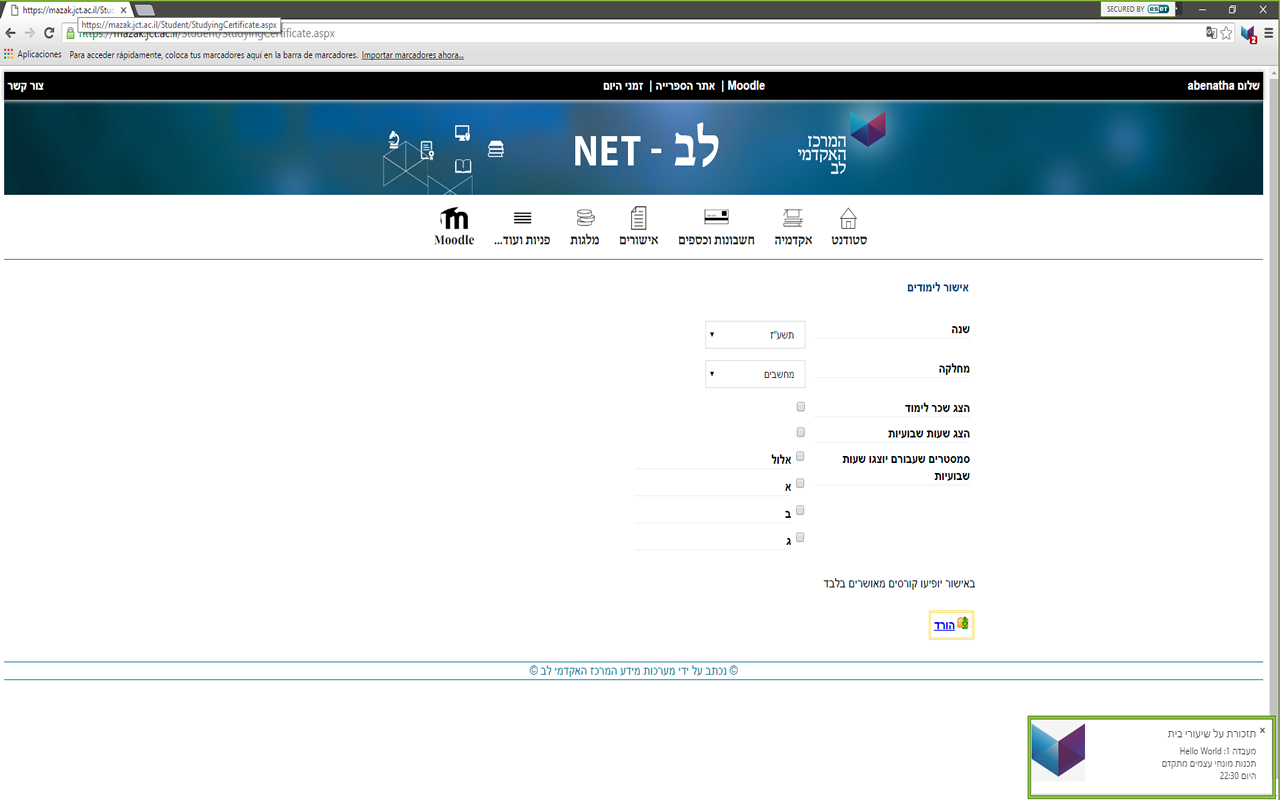Click the notification cube logo
This screenshot has height=800, width=1280.
pyautogui.click(x=1058, y=751)
